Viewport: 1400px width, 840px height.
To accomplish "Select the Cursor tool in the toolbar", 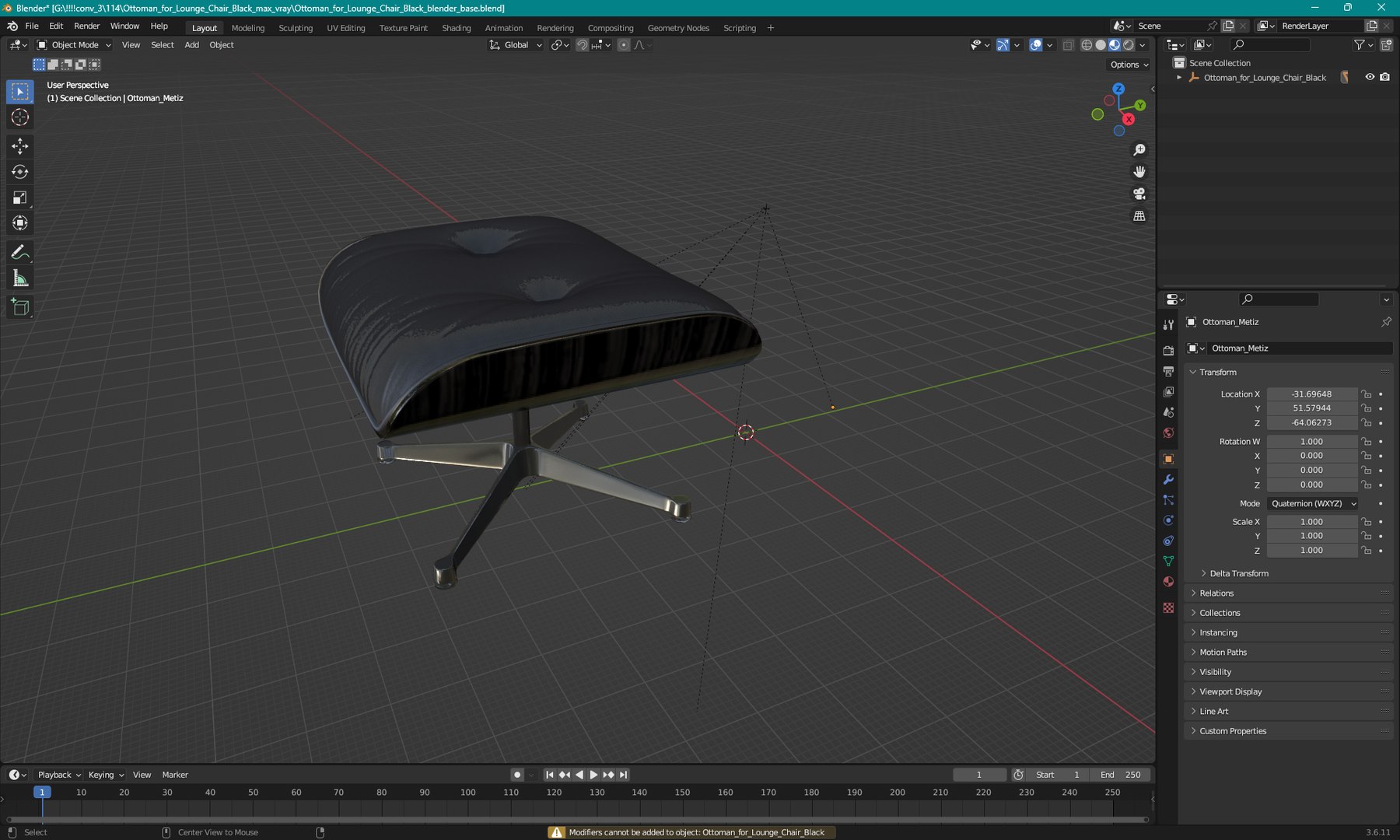I will click(20, 117).
